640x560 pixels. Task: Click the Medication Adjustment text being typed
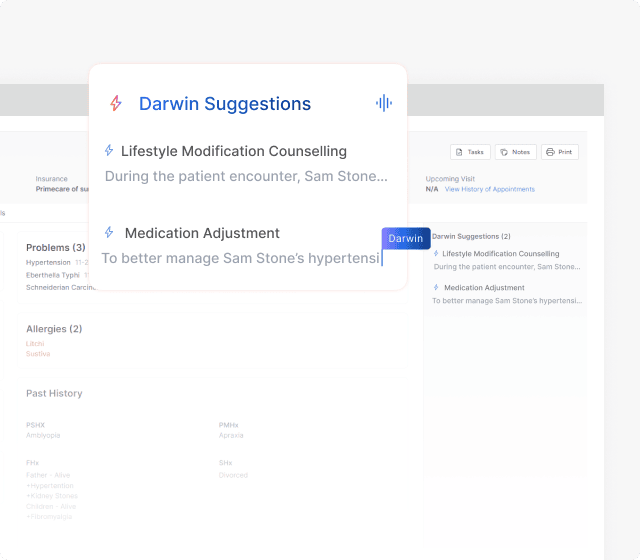[x=240, y=258]
